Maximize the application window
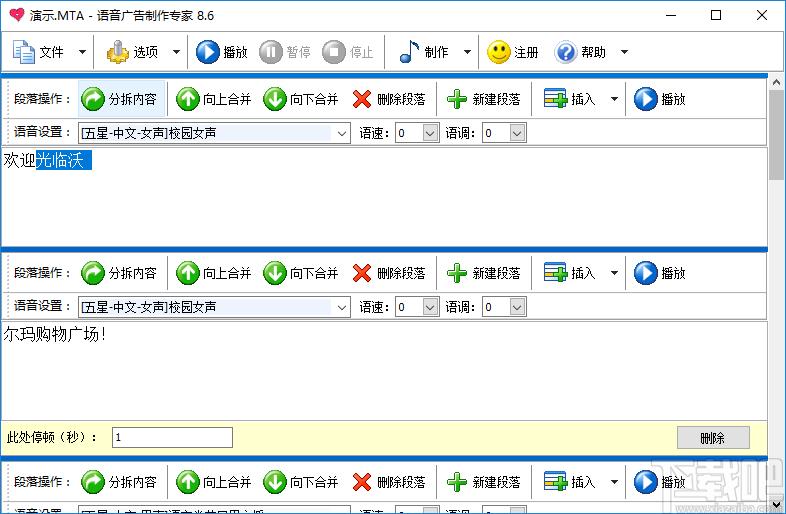 click(716, 15)
